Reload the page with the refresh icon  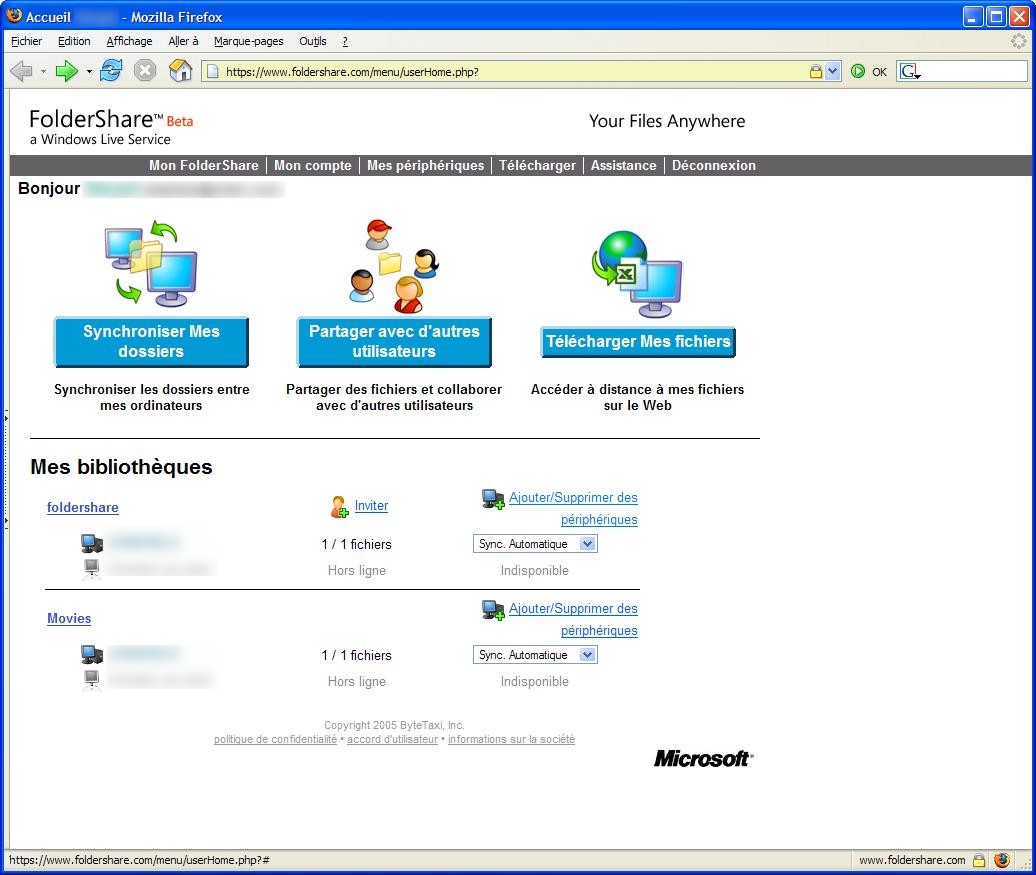click(111, 70)
